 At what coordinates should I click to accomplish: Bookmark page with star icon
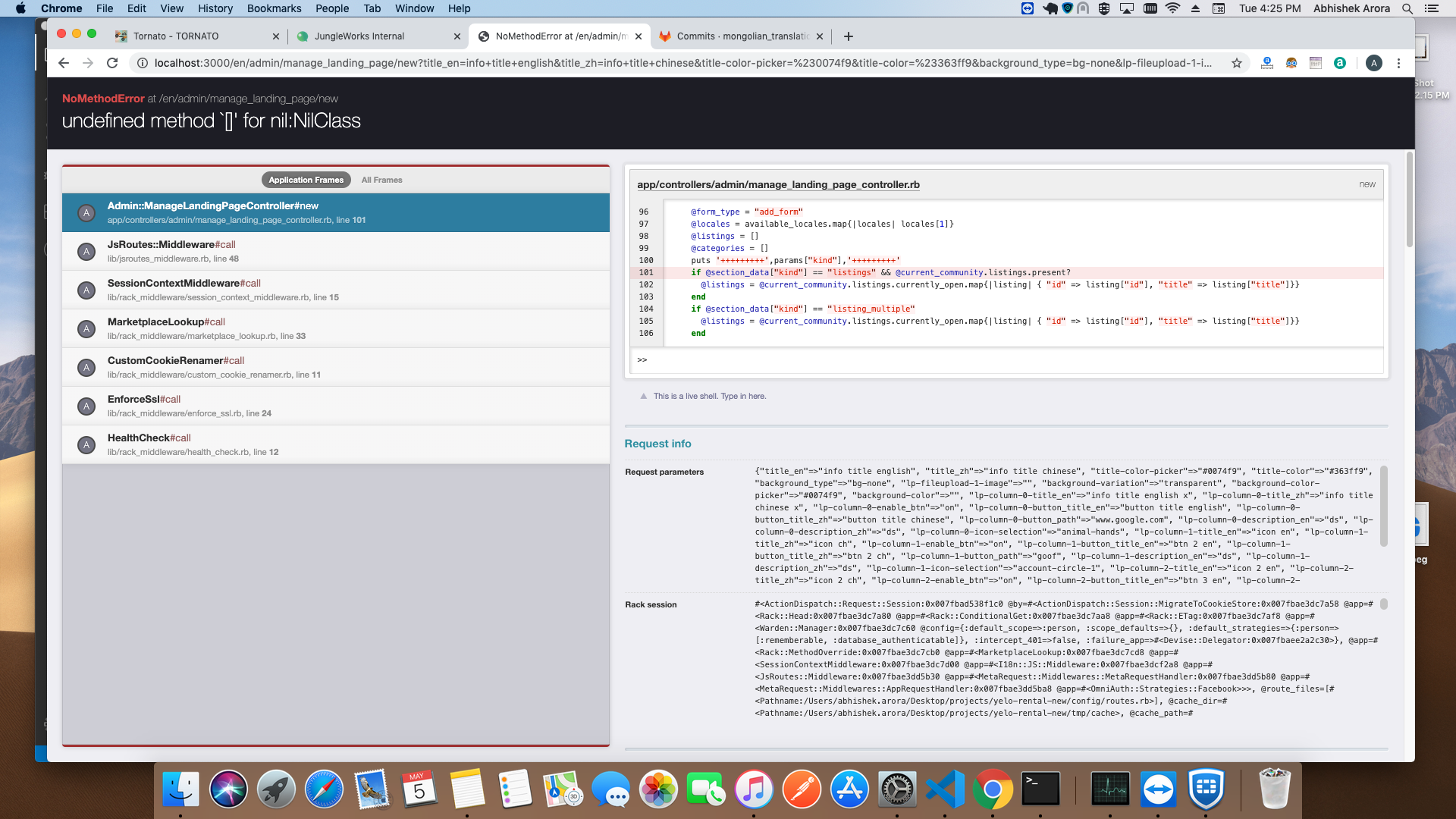click(1237, 63)
